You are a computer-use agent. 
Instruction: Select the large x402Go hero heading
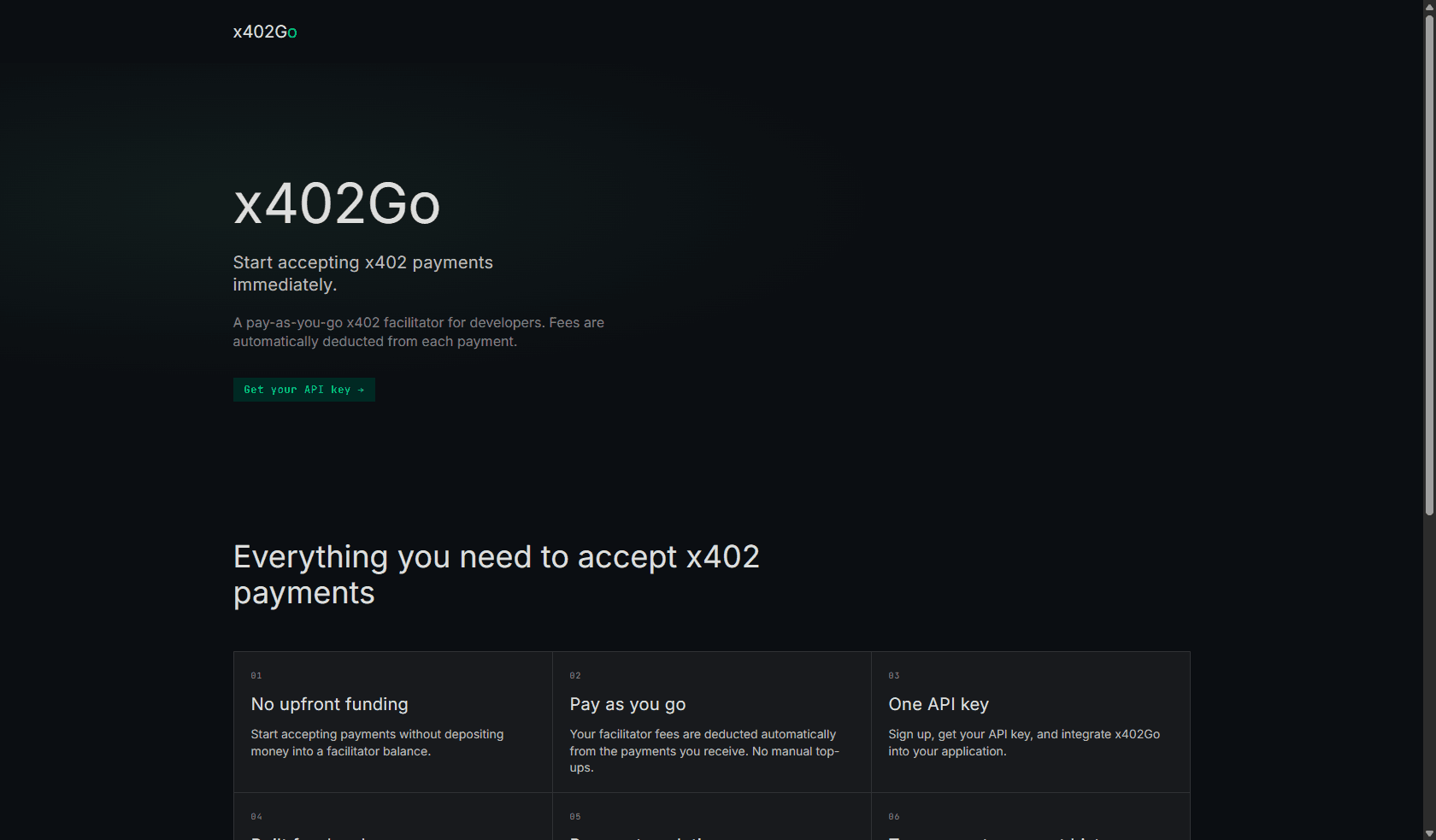click(x=337, y=204)
